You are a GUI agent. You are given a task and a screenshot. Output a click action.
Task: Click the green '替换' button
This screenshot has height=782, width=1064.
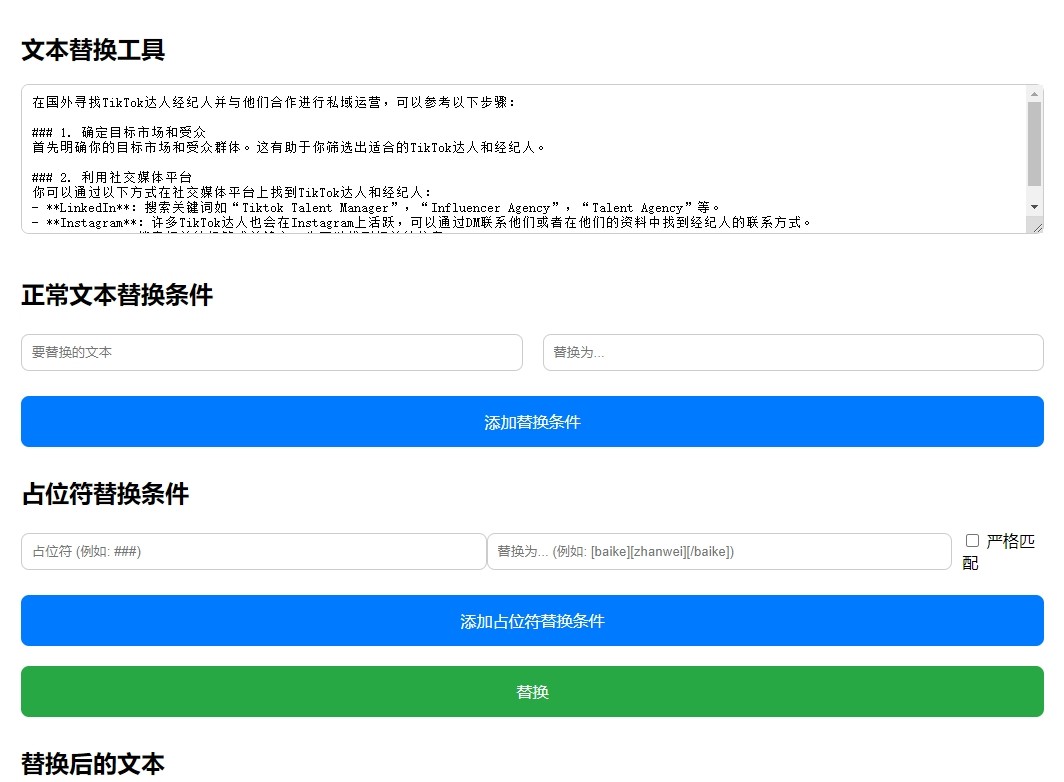(x=532, y=692)
